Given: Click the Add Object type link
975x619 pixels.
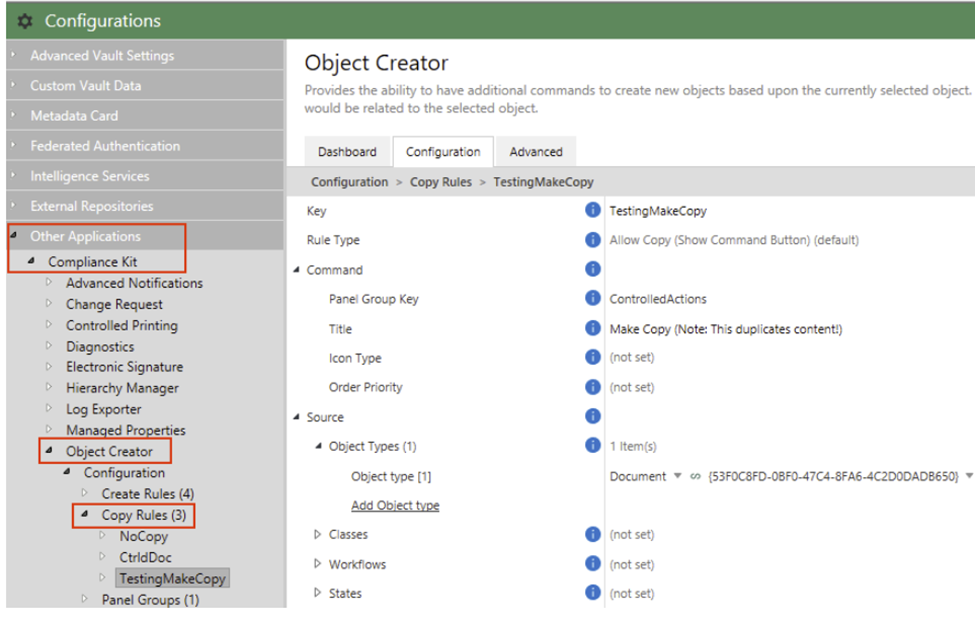Looking at the screenshot, I should [395, 506].
